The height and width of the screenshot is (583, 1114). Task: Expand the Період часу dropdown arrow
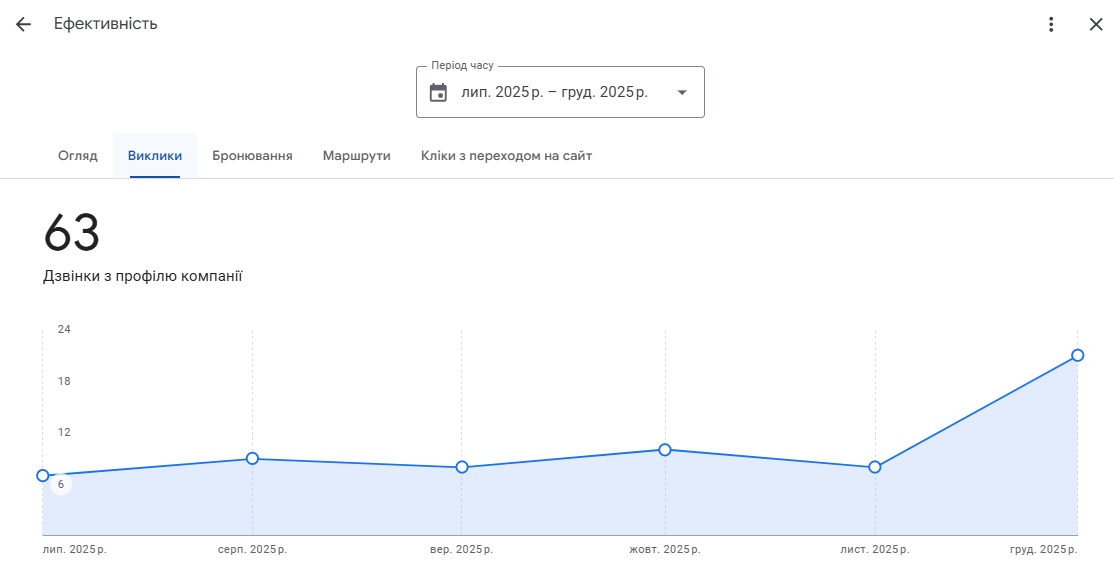(682, 92)
